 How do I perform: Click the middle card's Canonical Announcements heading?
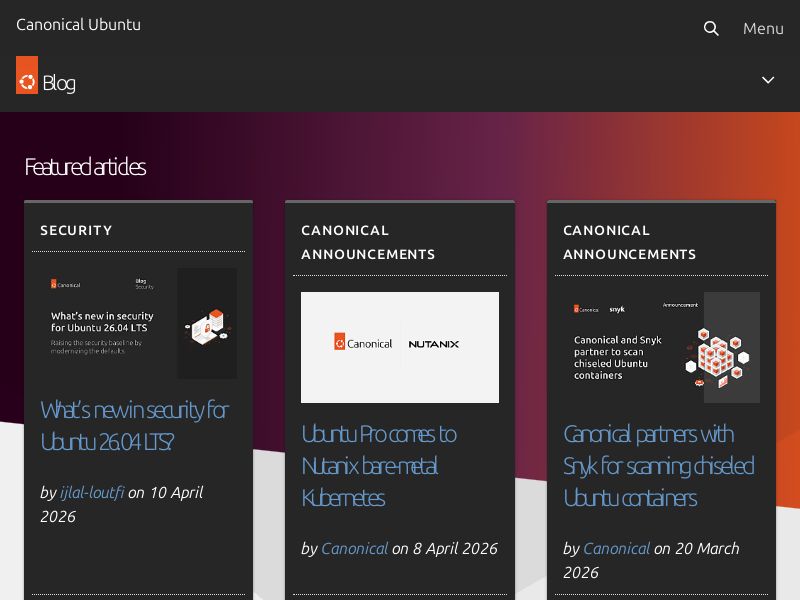[x=368, y=242]
